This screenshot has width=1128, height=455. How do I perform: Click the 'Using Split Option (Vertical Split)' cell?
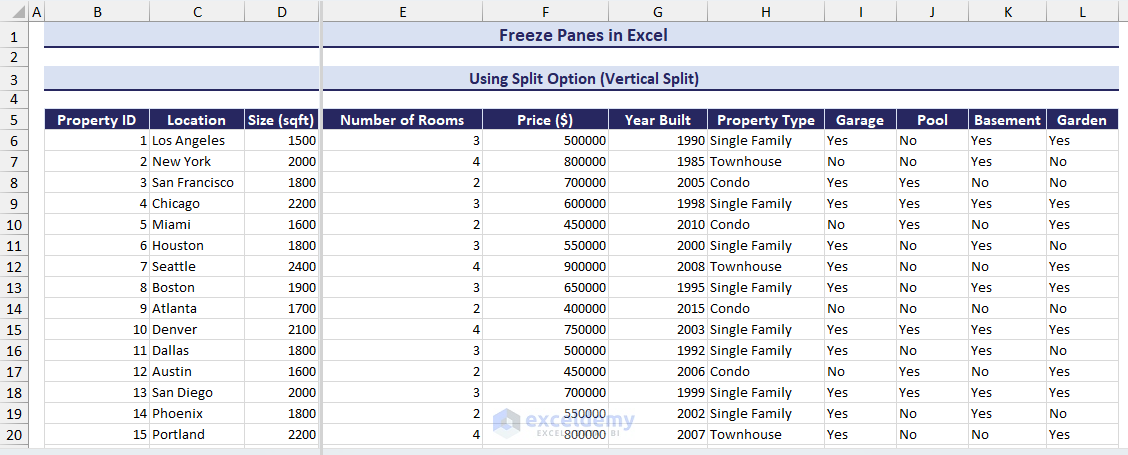583,78
